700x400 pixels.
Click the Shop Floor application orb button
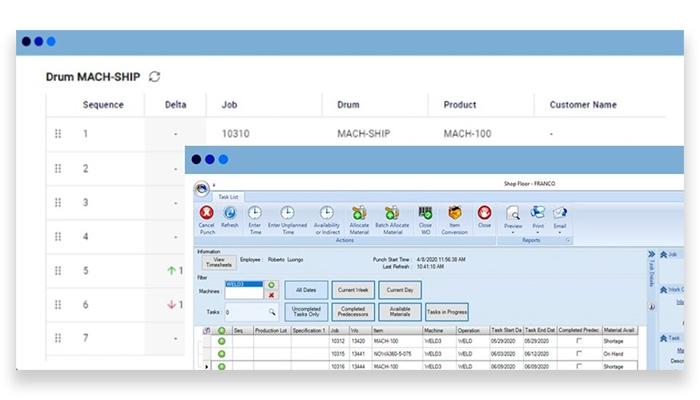tap(201, 188)
